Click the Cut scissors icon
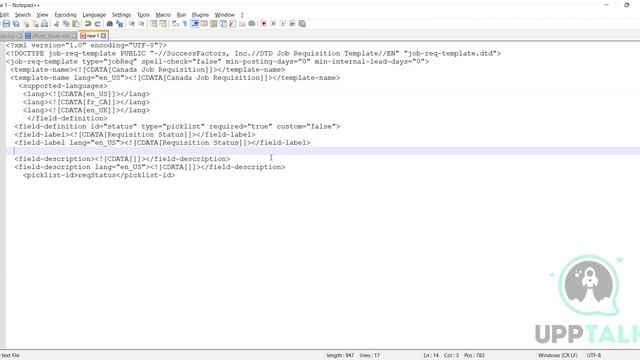 pos(57,24)
